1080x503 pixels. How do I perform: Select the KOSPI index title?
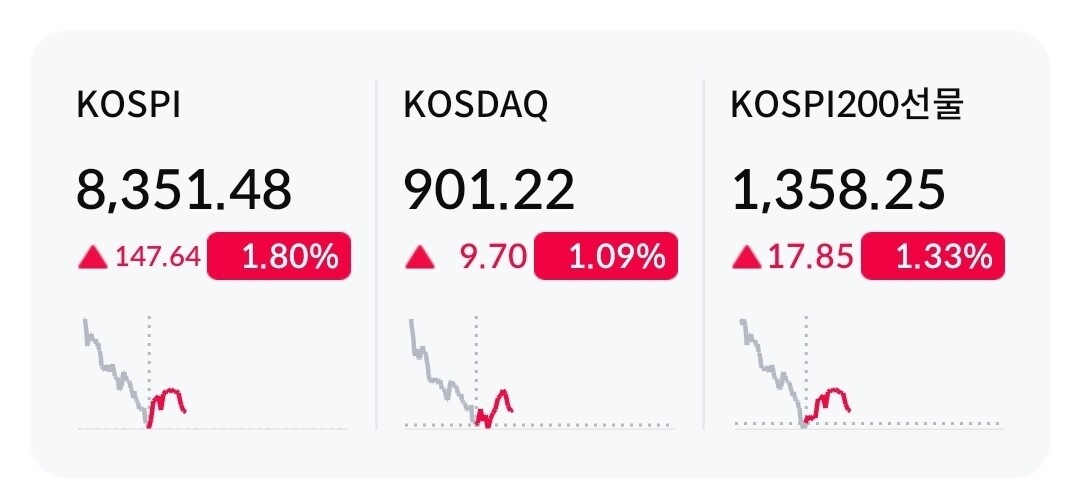(129, 105)
